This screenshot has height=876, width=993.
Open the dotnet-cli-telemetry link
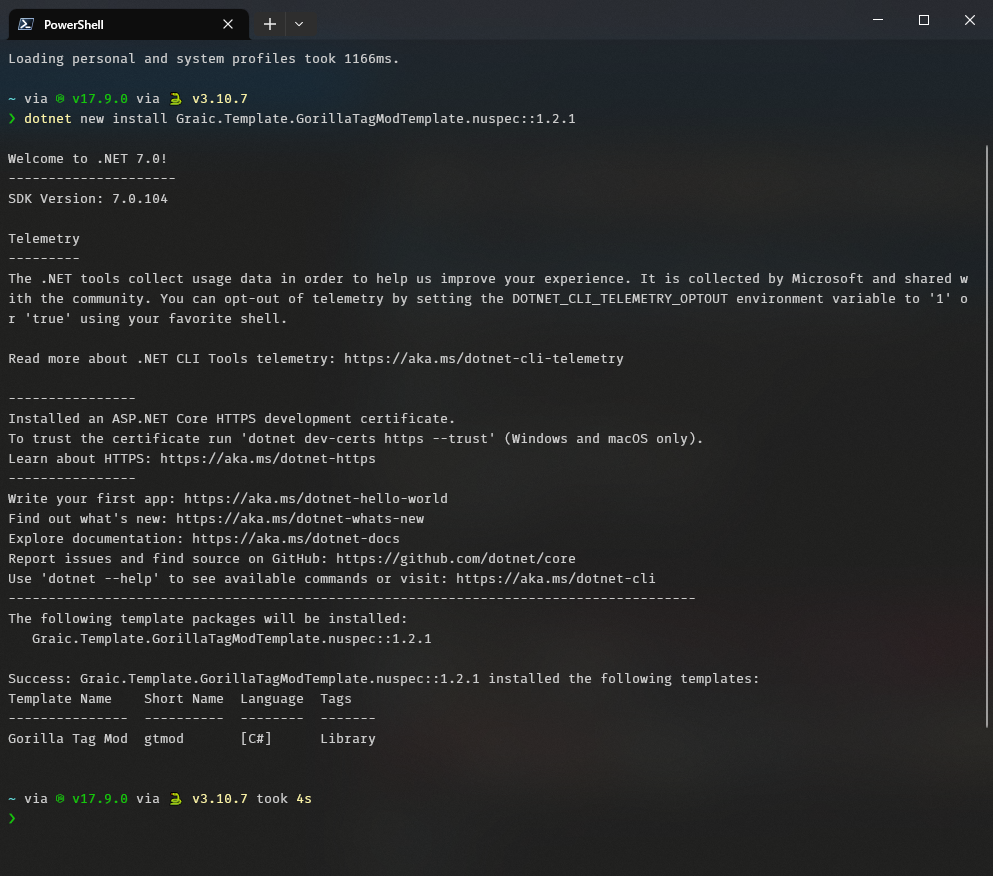click(x=483, y=359)
